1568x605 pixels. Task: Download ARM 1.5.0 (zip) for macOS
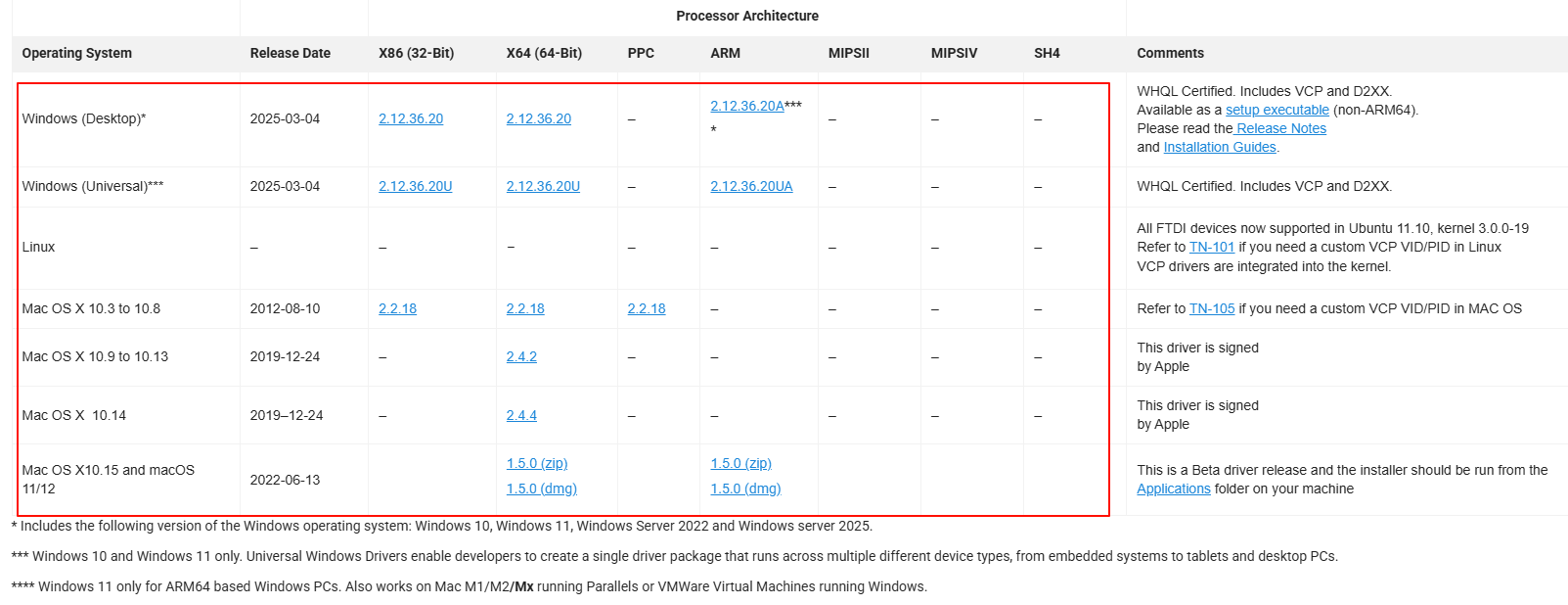pos(740,463)
